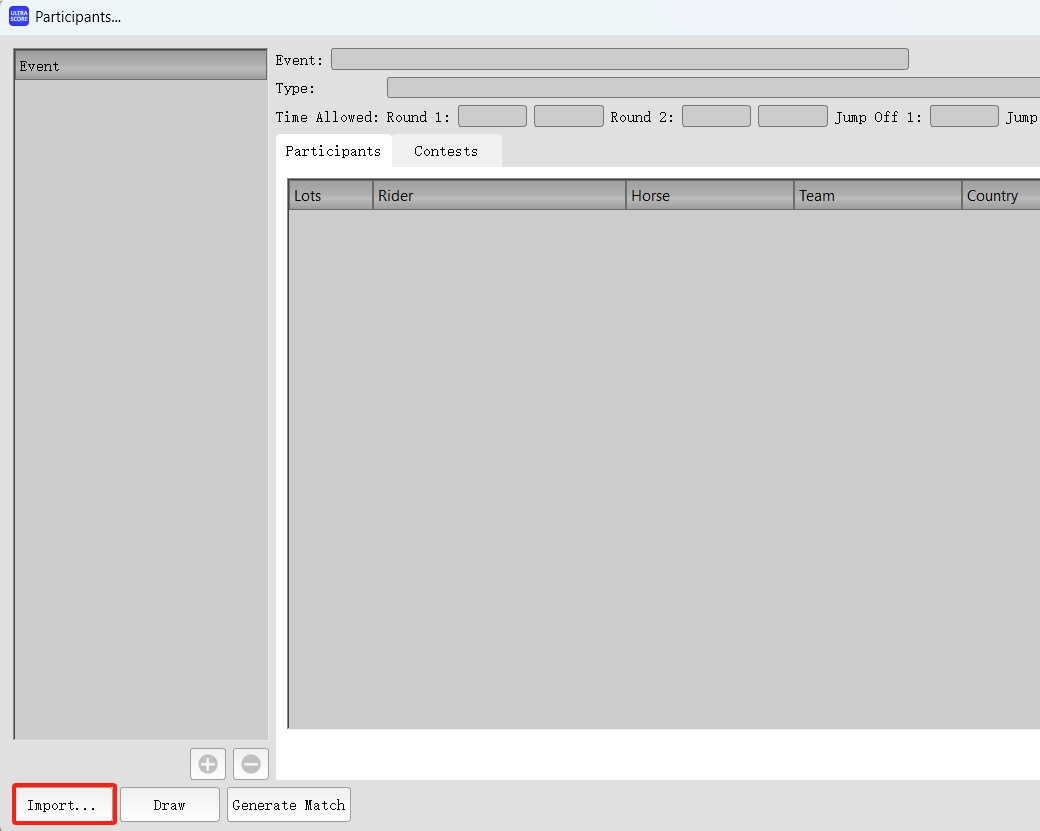The height and width of the screenshot is (831, 1040).
Task: Click the second Round 1 time field
Action: tap(568, 116)
